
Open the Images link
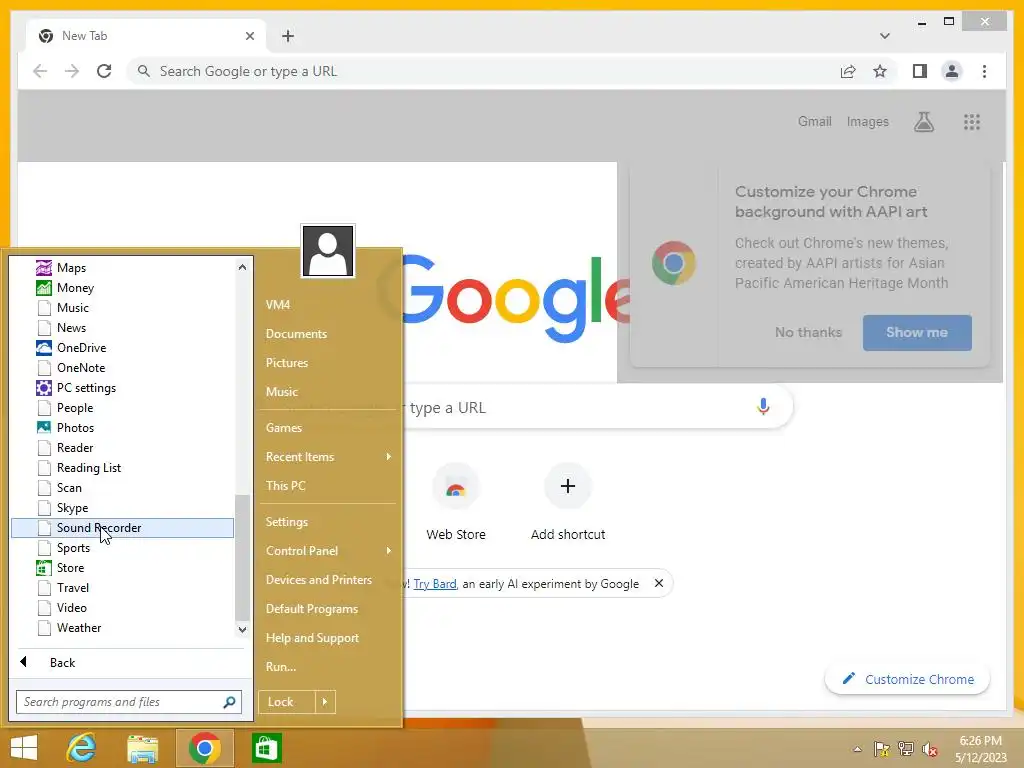tap(867, 121)
